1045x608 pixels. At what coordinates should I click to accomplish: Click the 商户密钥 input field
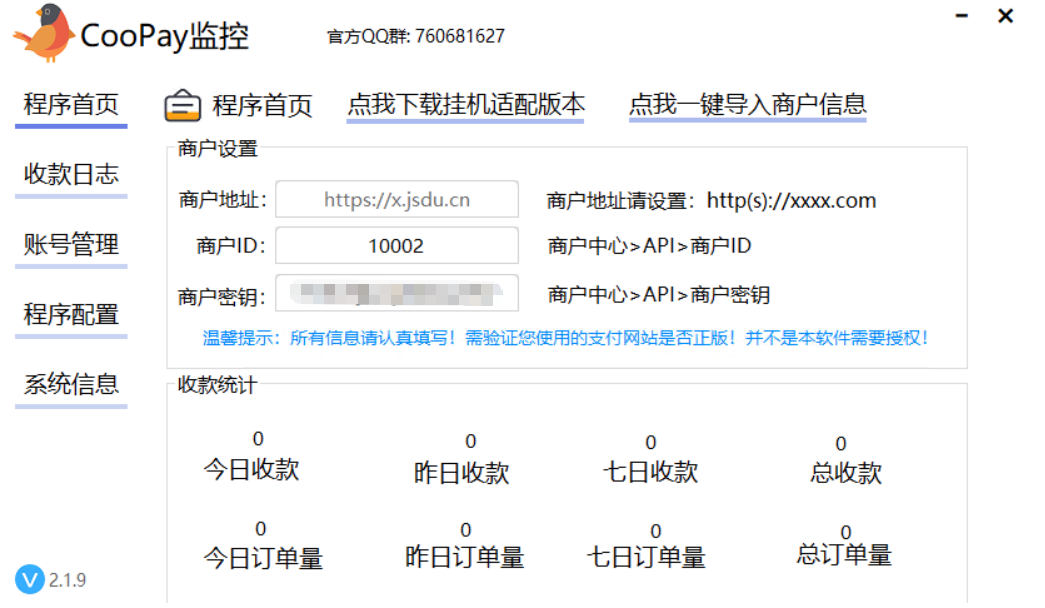397,294
